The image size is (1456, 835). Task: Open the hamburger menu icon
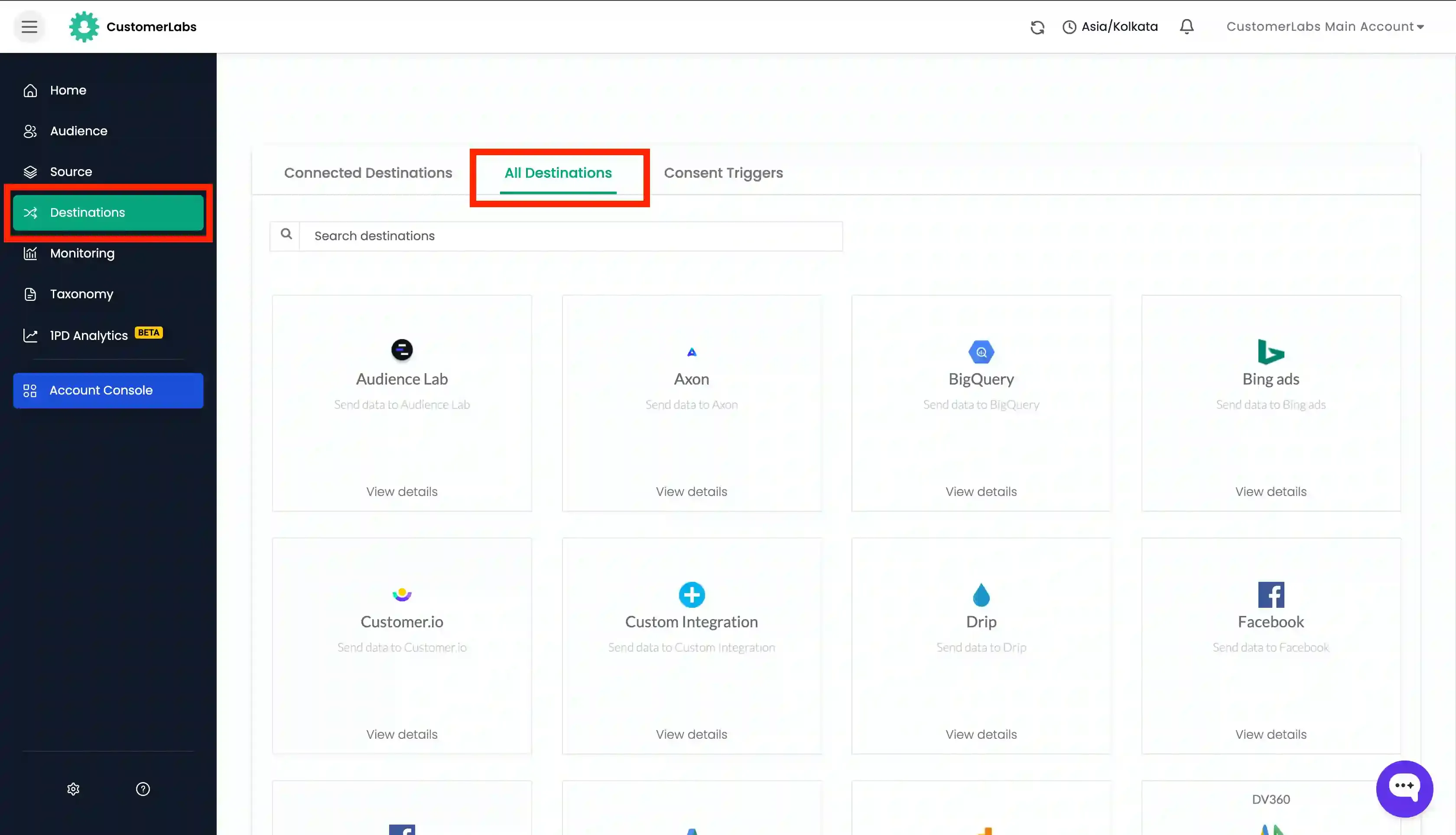click(29, 26)
